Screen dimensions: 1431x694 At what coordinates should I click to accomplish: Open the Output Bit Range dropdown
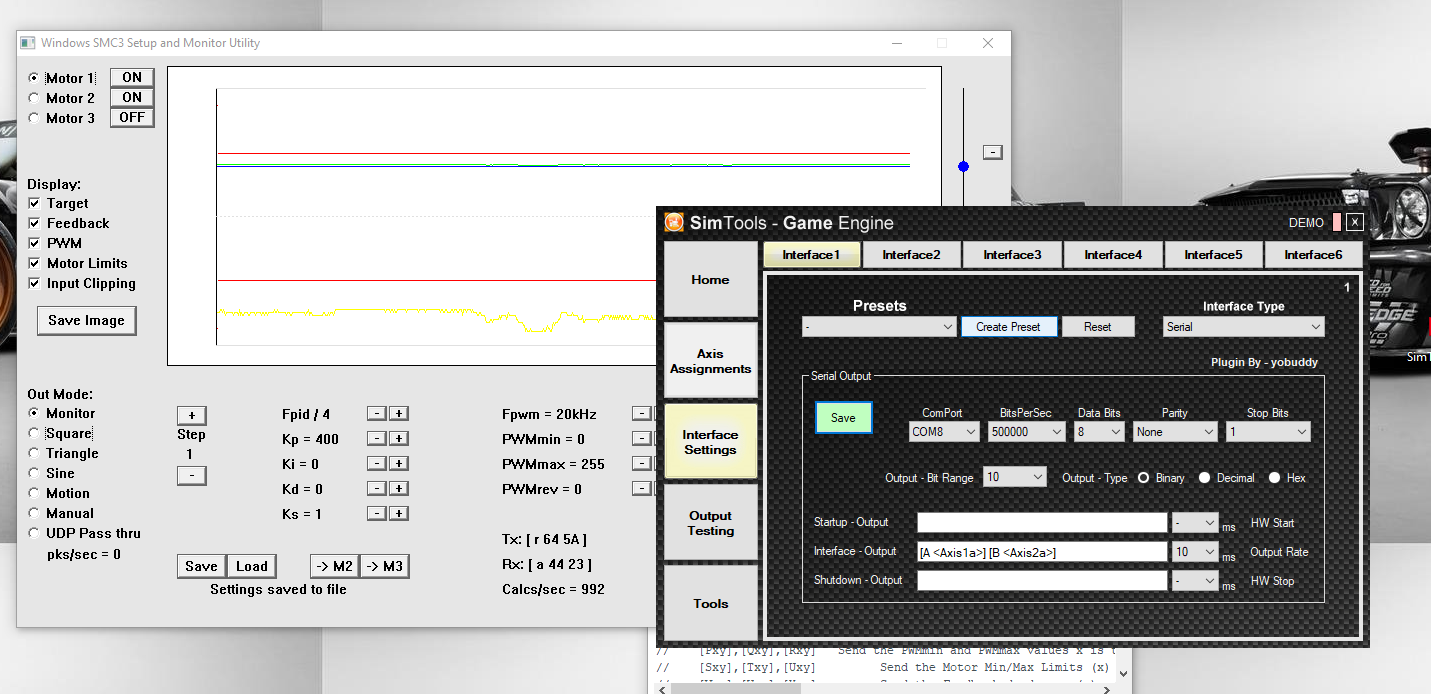pos(1015,478)
